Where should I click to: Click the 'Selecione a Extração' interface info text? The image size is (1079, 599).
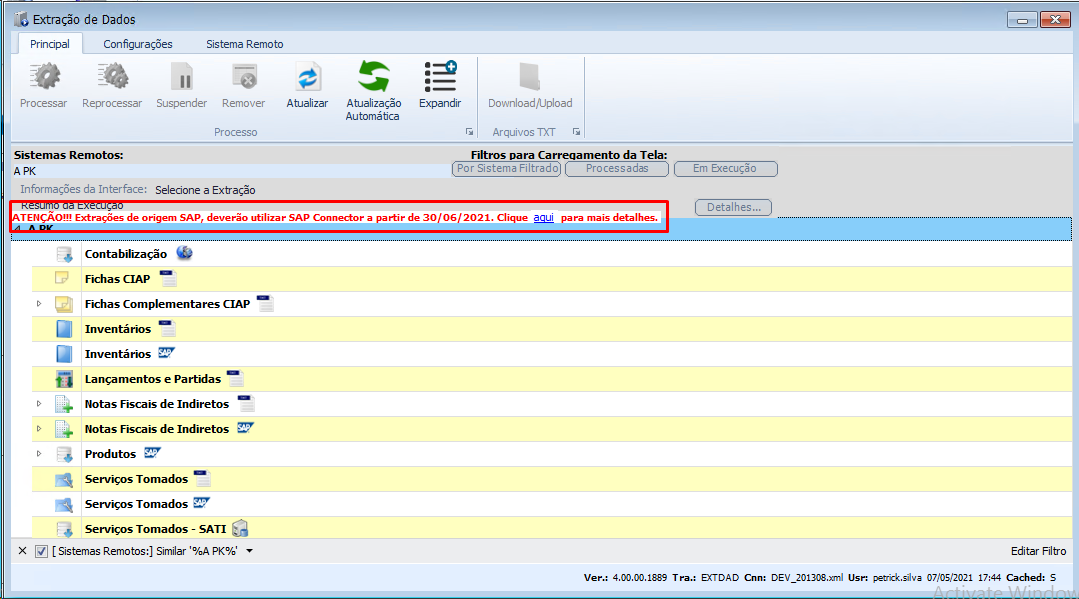click(205, 190)
